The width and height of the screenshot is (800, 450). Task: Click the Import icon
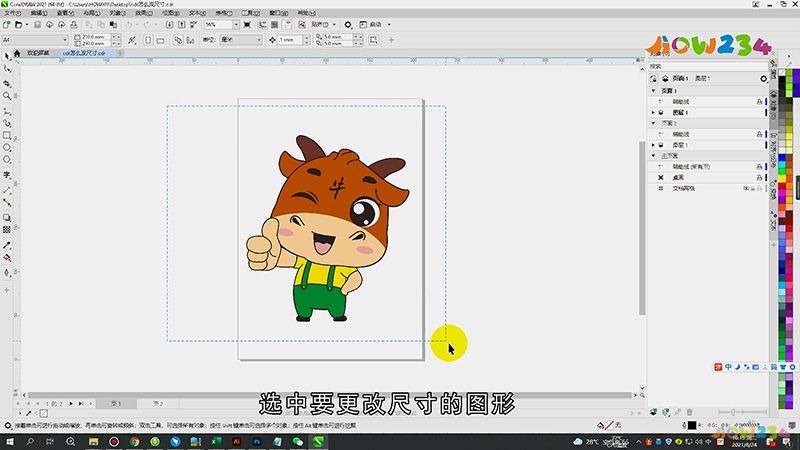[x=169, y=24]
